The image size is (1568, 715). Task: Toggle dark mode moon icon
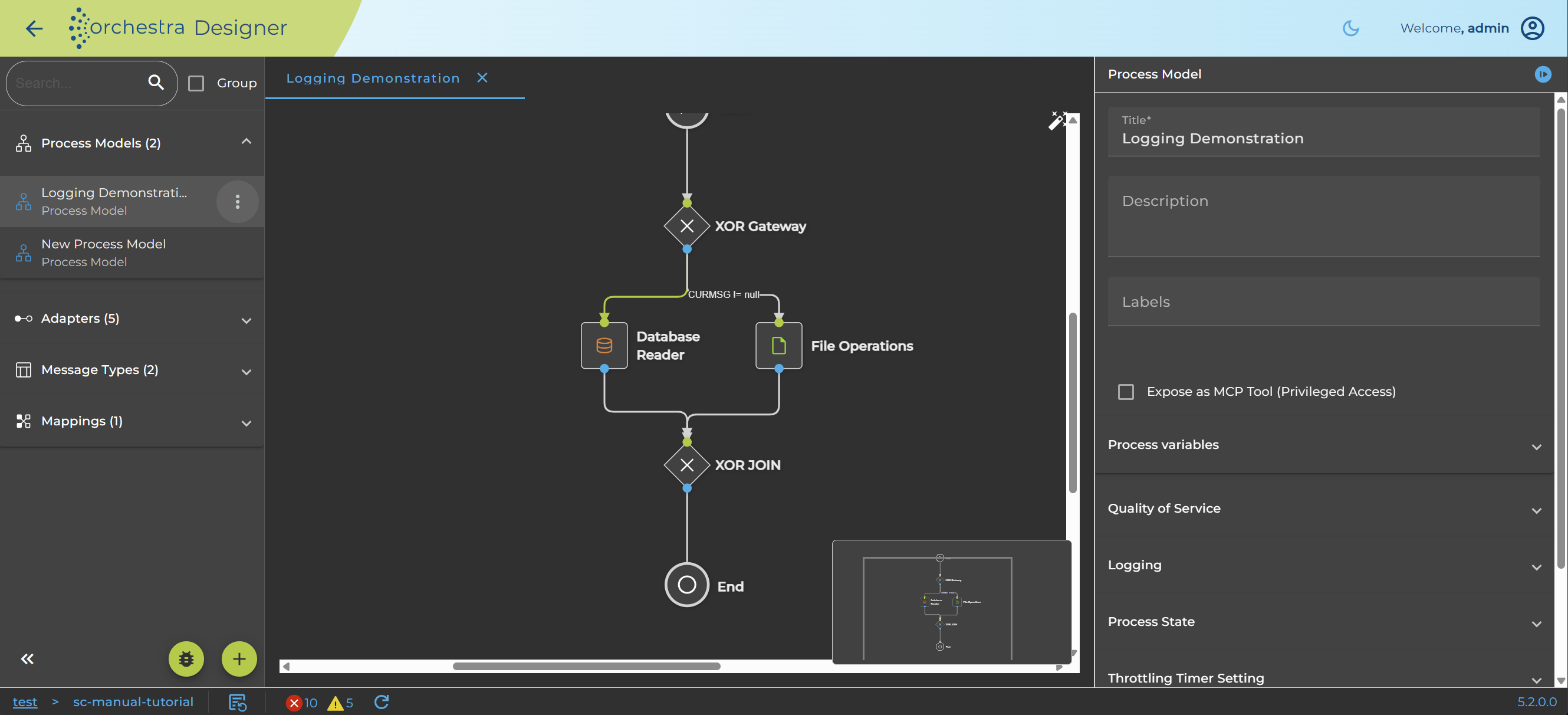click(1350, 28)
